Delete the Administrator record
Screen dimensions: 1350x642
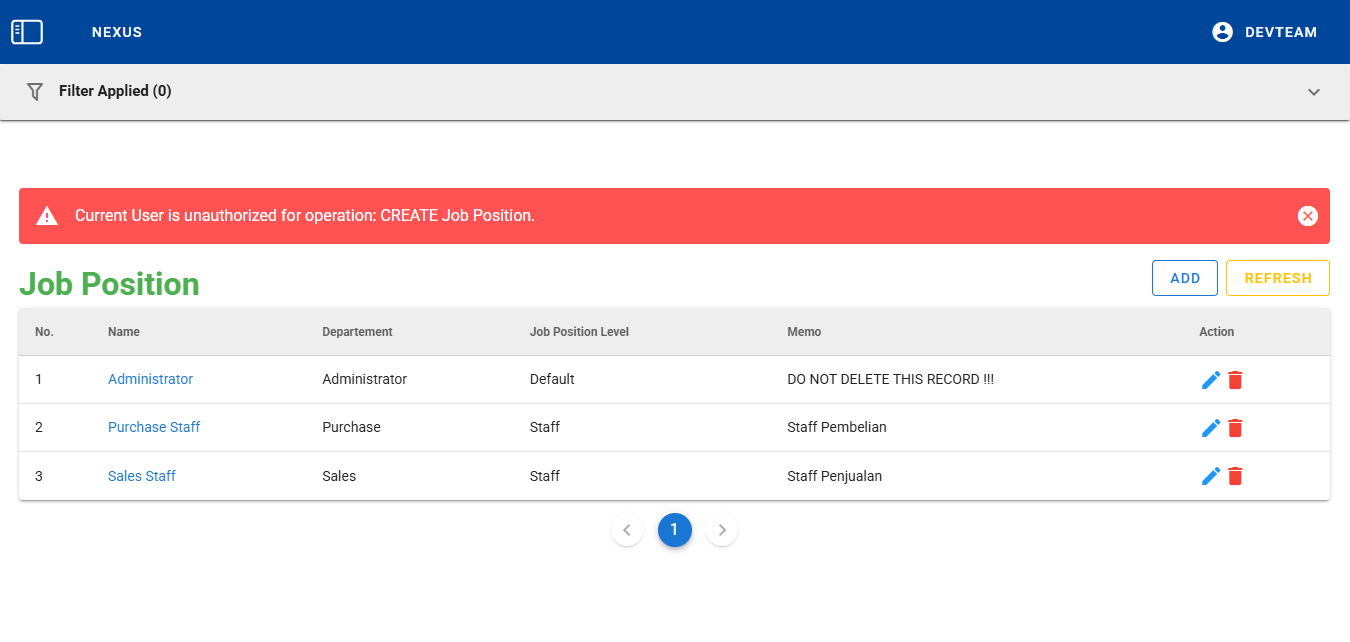[1235, 380]
